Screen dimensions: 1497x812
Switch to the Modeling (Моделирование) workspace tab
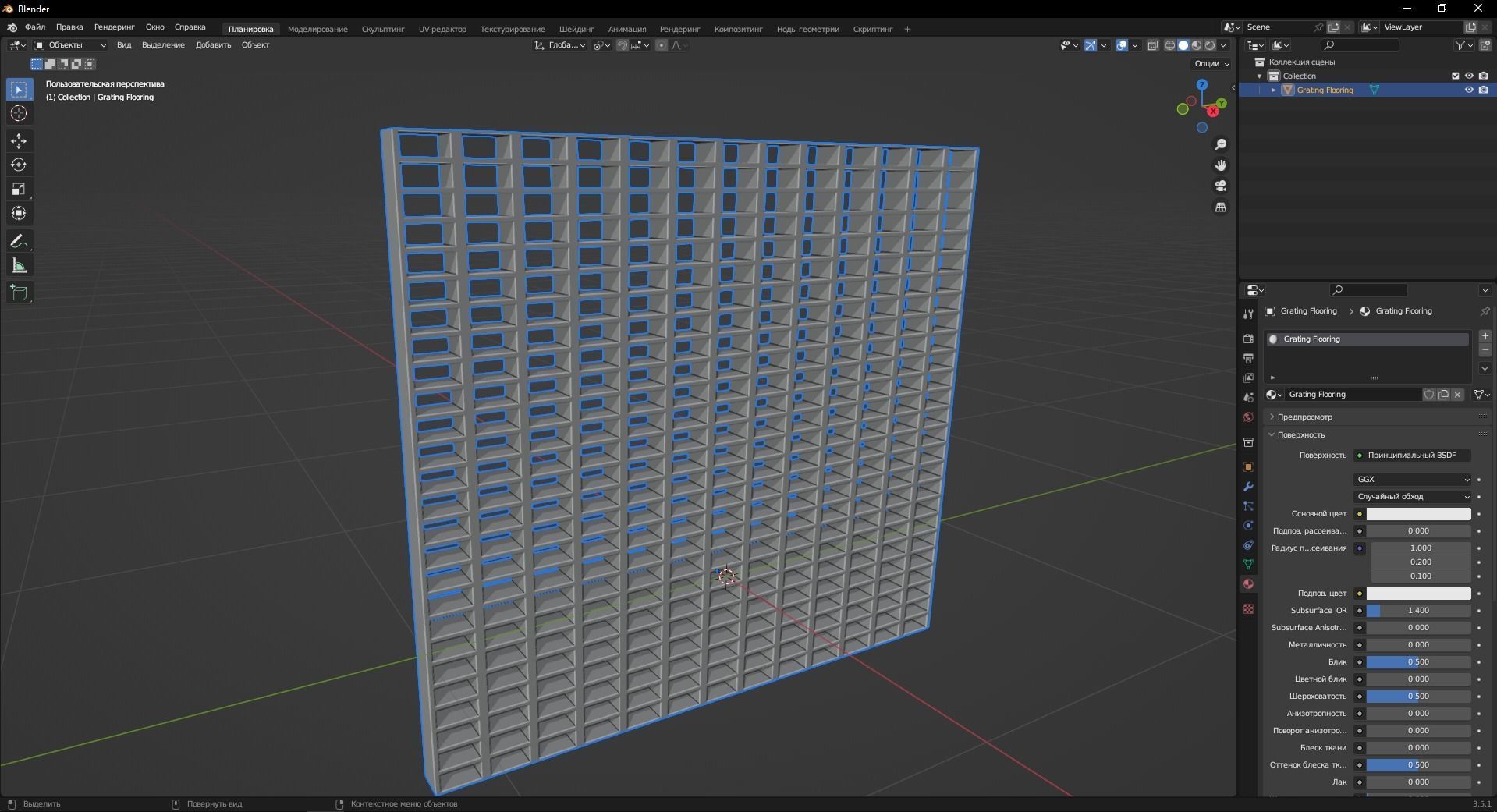coord(317,29)
